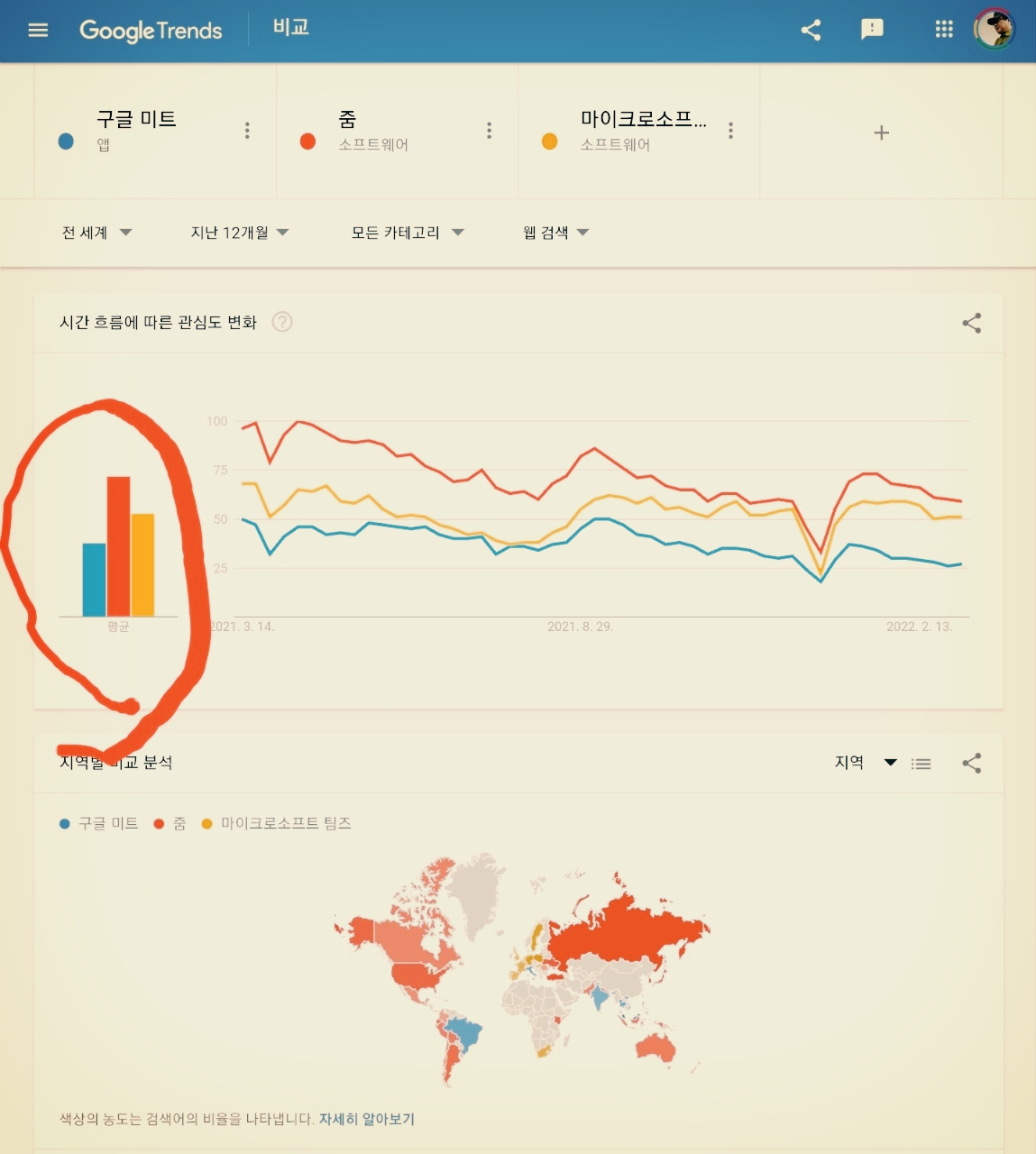The height and width of the screenshot is (1154, 1036).
Task: Click the yellow average bar
Action: coord(142,565)
